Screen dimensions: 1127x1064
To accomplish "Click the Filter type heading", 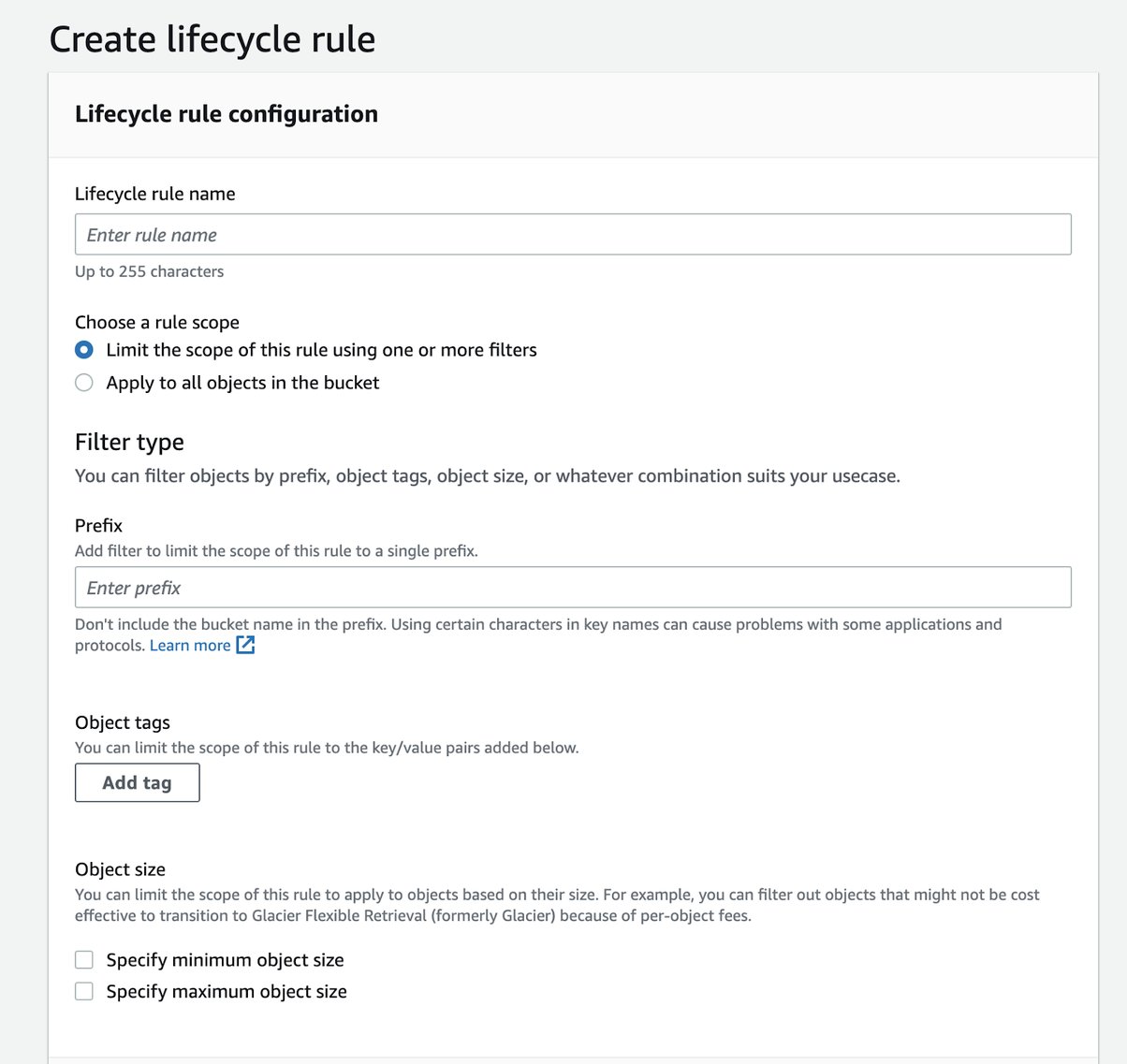I will 129,442.
